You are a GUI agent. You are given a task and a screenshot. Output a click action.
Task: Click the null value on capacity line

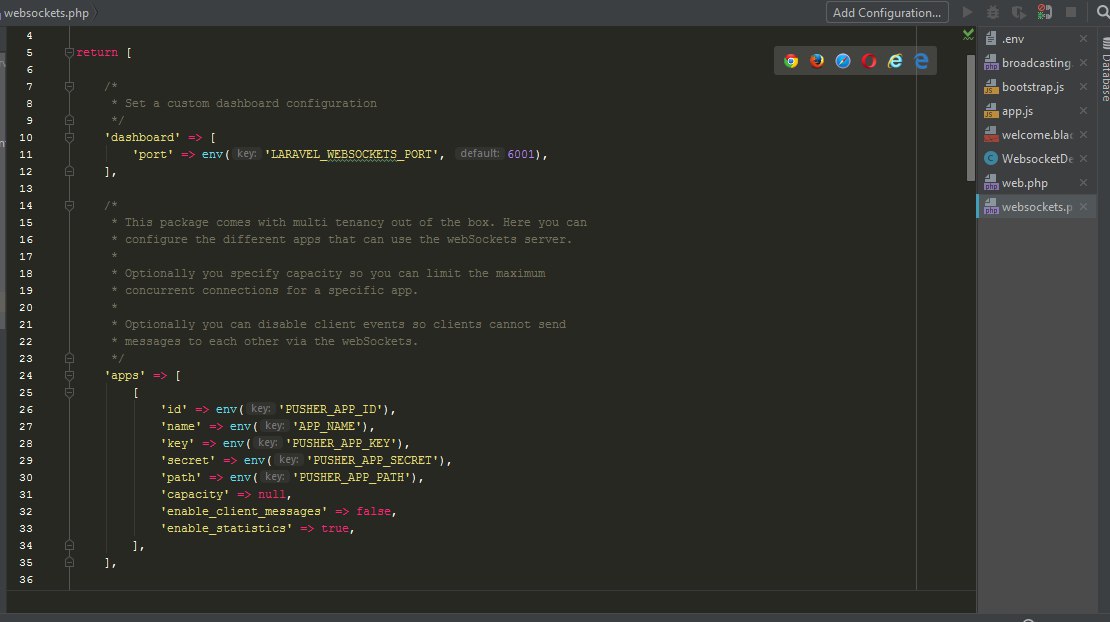272,494
